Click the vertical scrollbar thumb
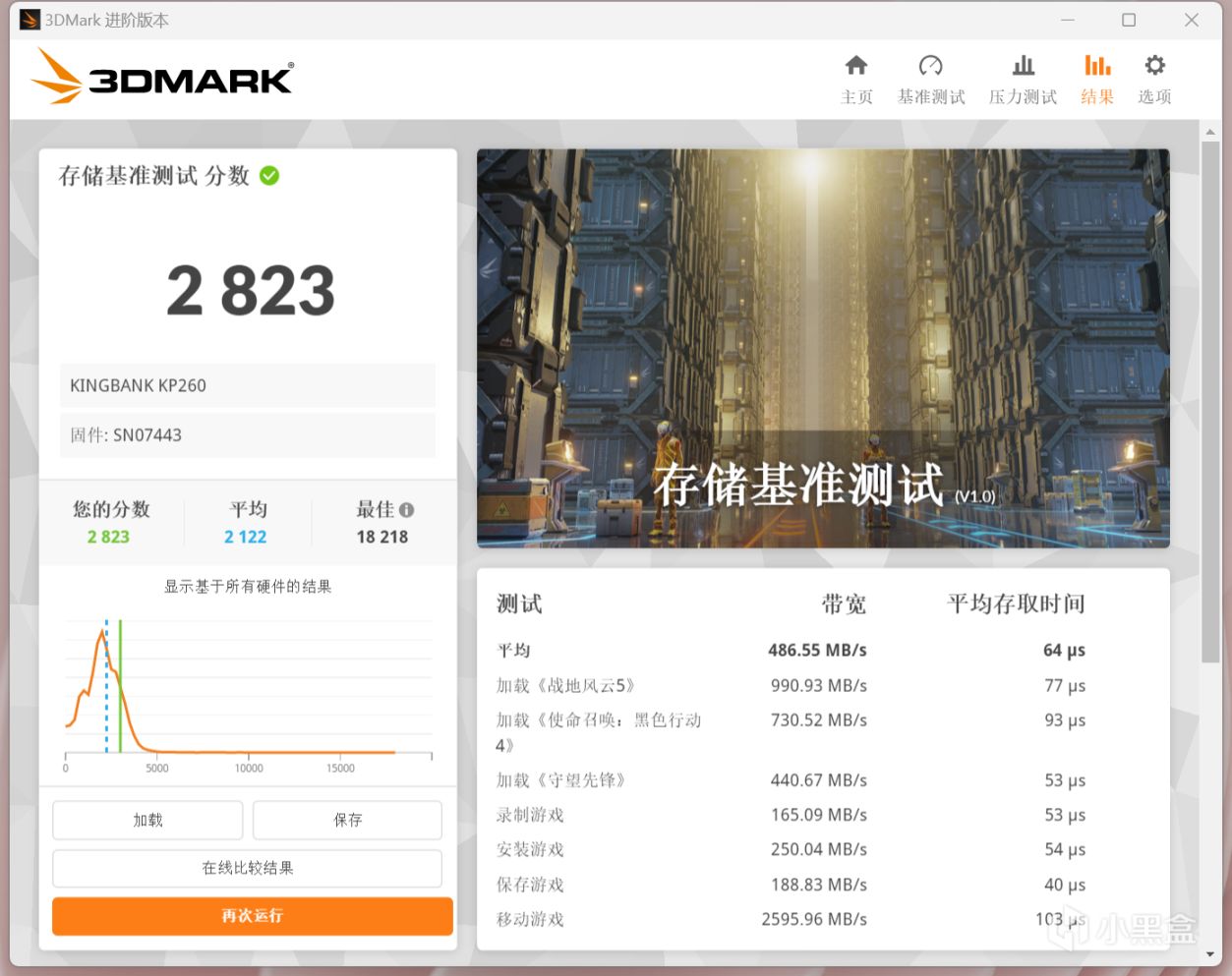The height and width of the screenshot is (976, 1232). click(1210, 402)
